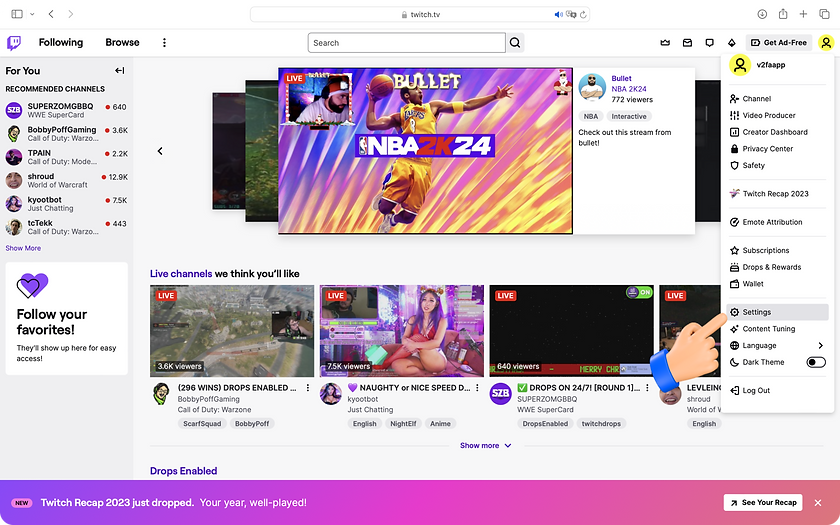Image resolution: width=840 pixels, height=525 pixels.
Task: Click Safari share icon
Action: coord(783,14)
